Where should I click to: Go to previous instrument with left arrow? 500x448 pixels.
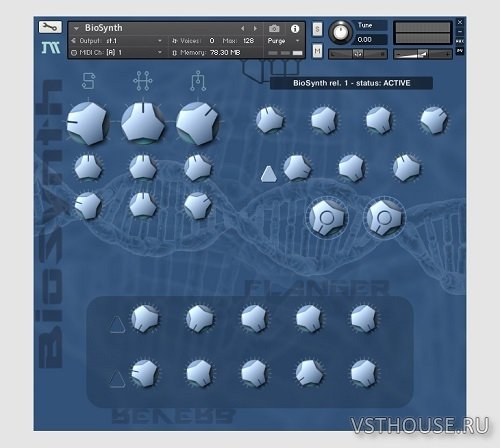click(x=243, y=29)
